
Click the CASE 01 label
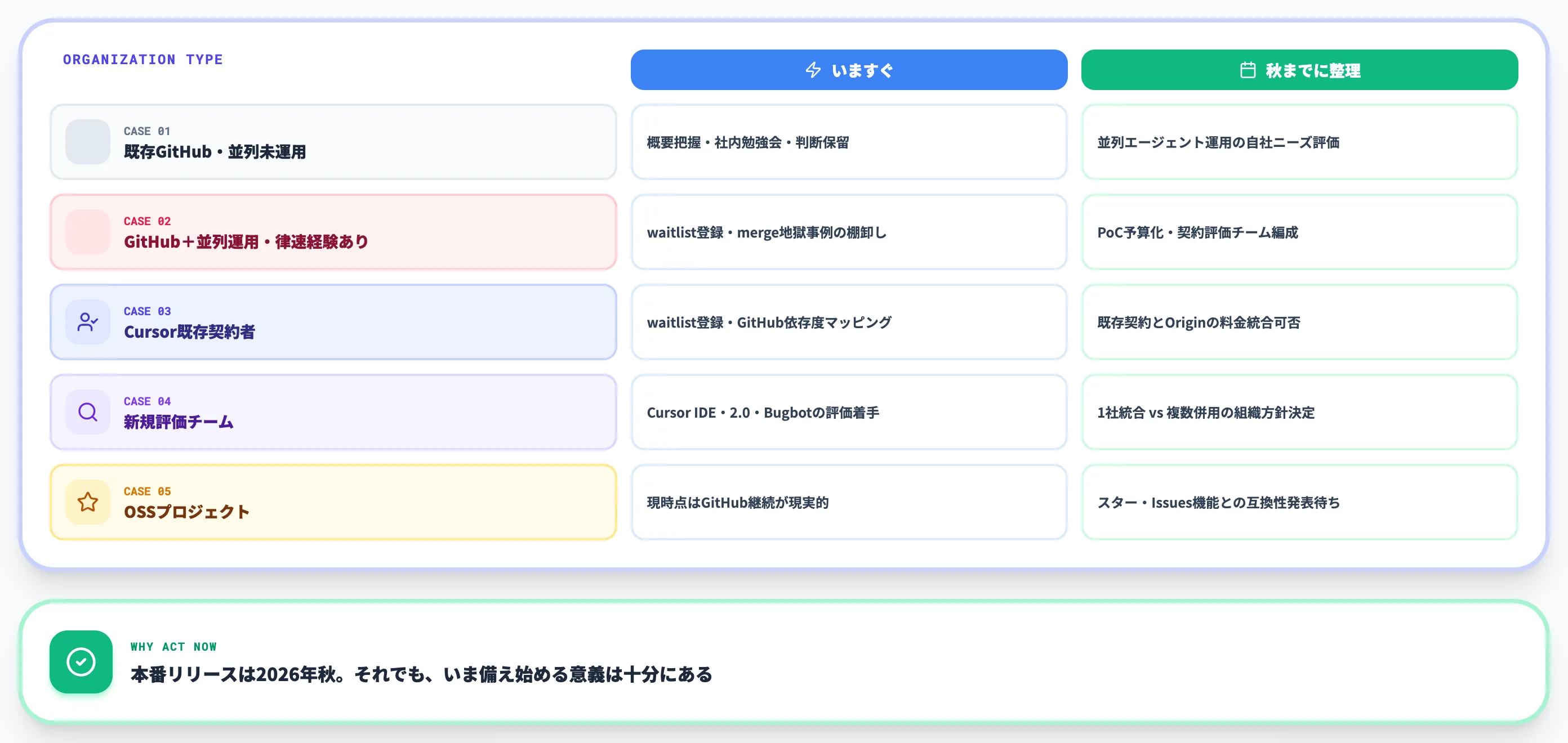[x=148, y=131]
